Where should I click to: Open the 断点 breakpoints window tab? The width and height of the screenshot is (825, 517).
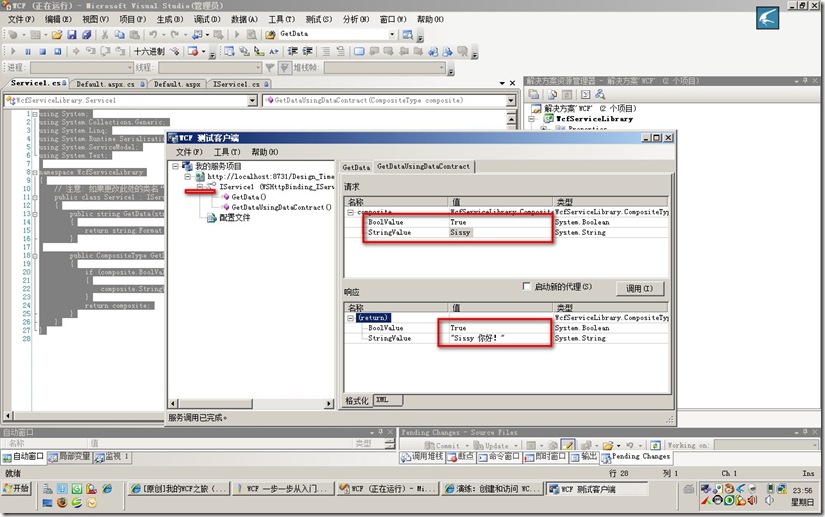(460, 457)
